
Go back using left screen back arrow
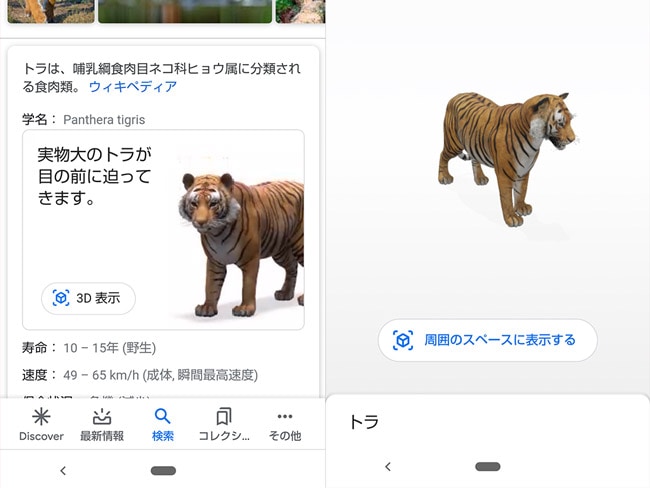(x=63, y=471)
